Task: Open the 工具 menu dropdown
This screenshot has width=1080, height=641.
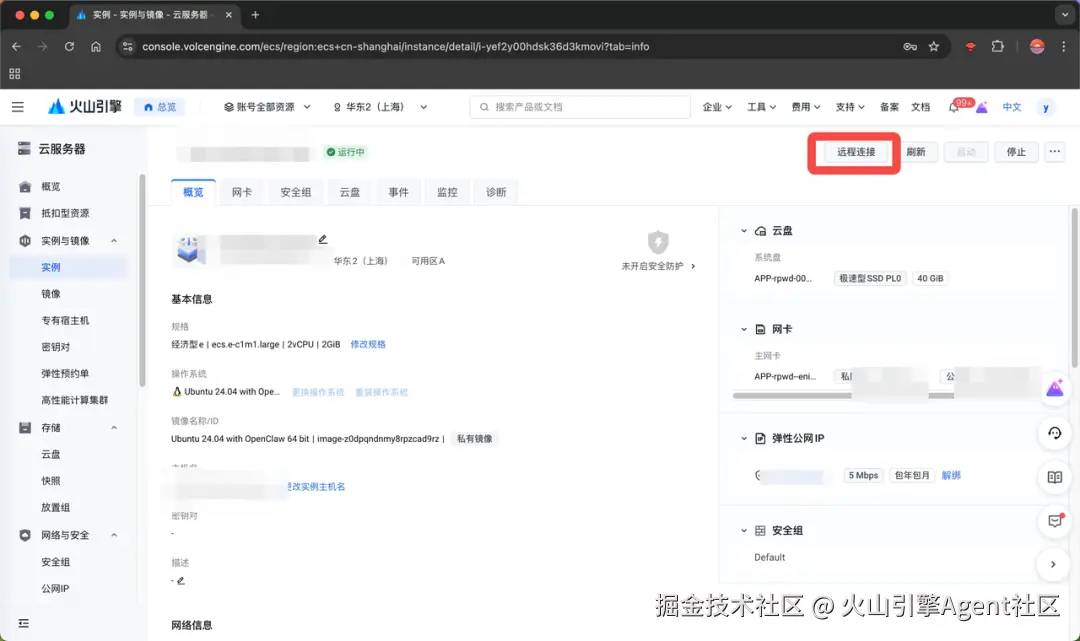Action: point(762,107)
